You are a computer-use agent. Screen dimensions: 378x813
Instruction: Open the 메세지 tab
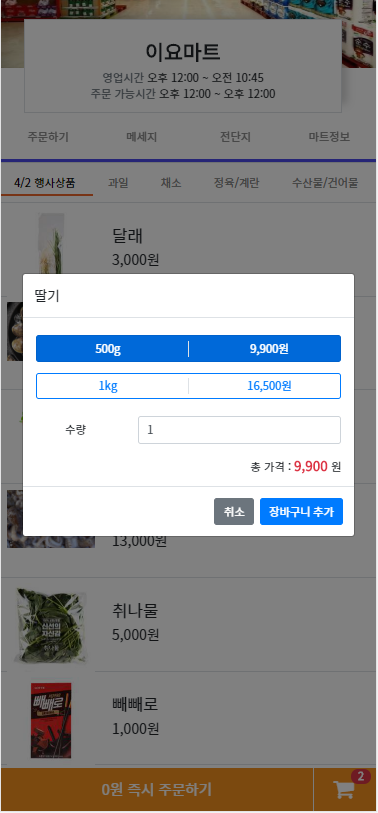142,137
